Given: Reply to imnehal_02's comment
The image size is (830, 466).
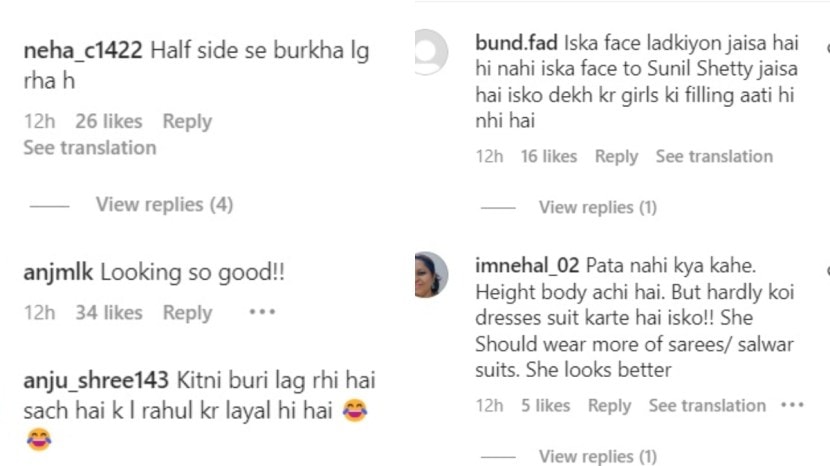Looking at the screenshot, I should tap(609, 405).
